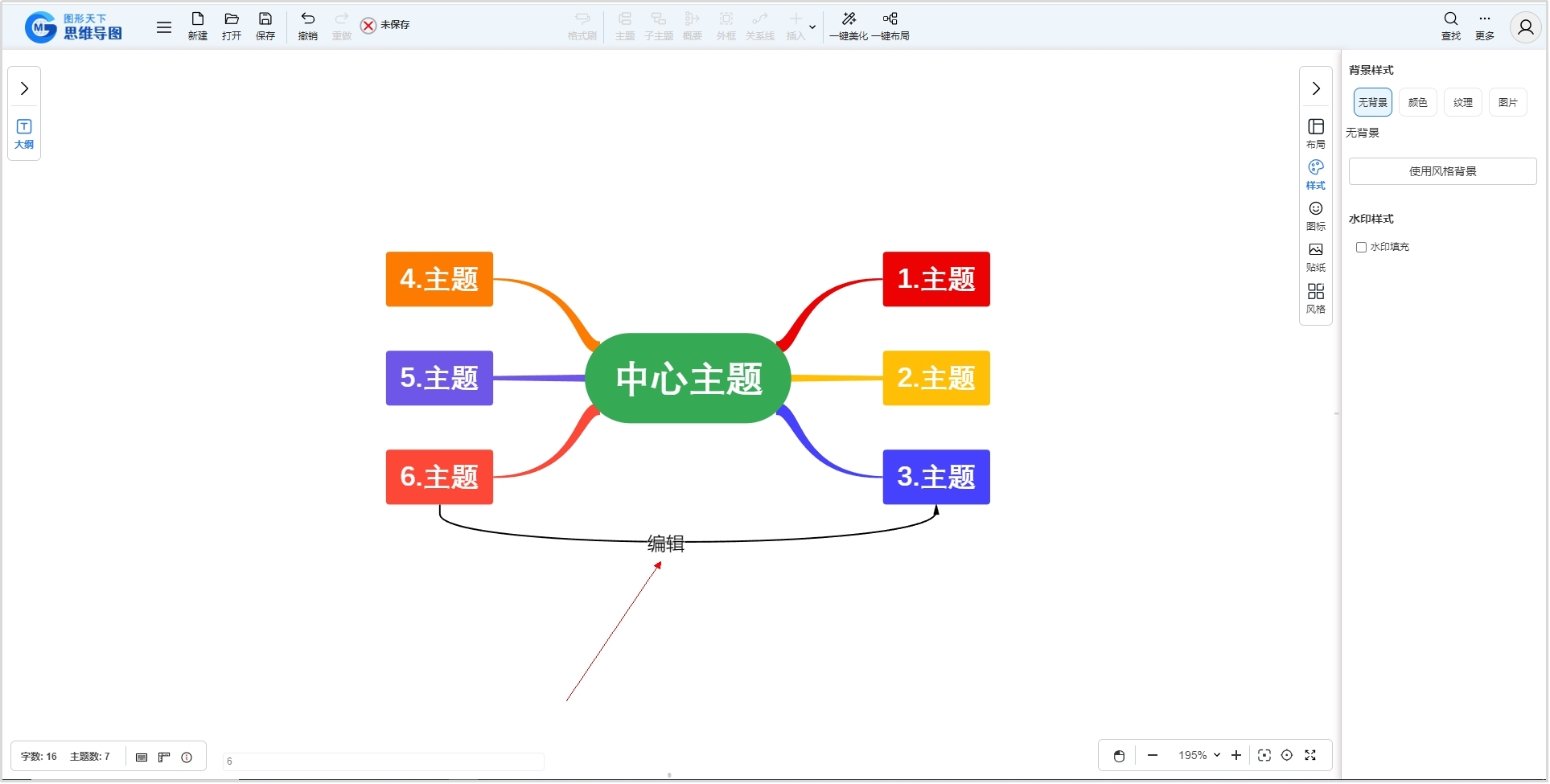Open the 更多 more options menu
This screenshot has width=1550, height=784.
pyautogui.click(x=1485, y=27)
